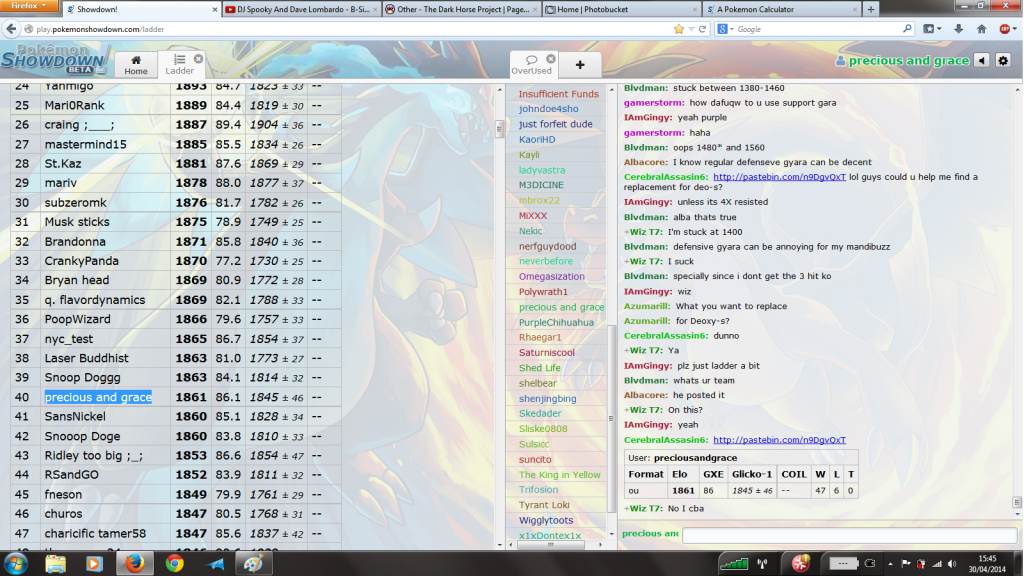Screen dimensions: 1024x576
Task: Open the Home tab in Showdown
Action: point(136,65)
